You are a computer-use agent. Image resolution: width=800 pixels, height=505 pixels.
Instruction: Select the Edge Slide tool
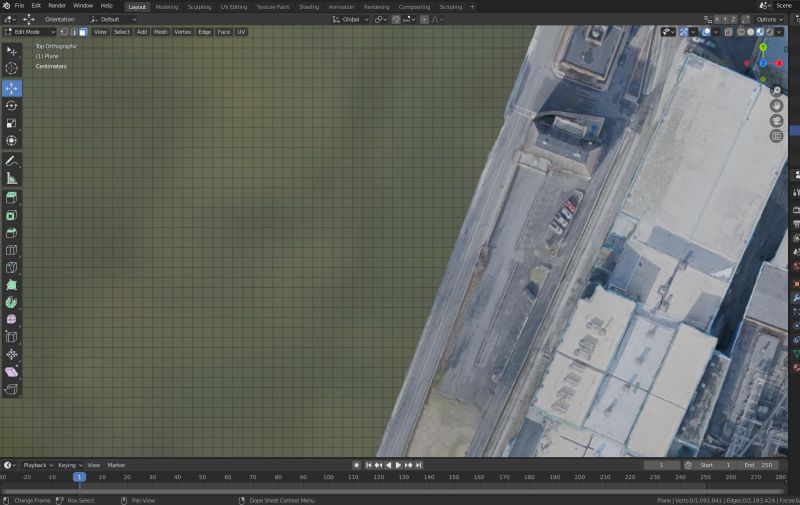point(11,337)
